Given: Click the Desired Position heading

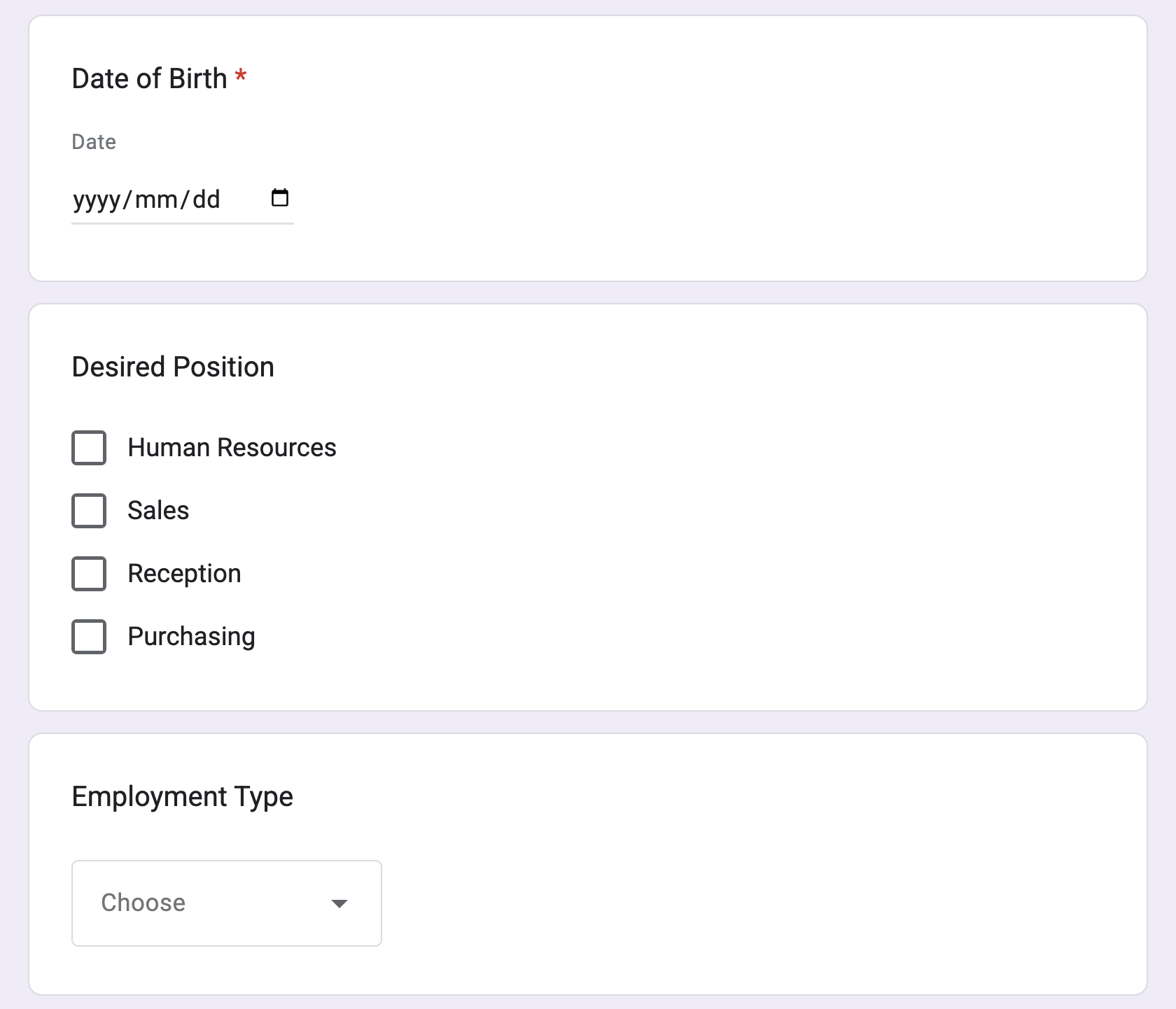Looking at the screenshot, I should click(x=172, y=367).
